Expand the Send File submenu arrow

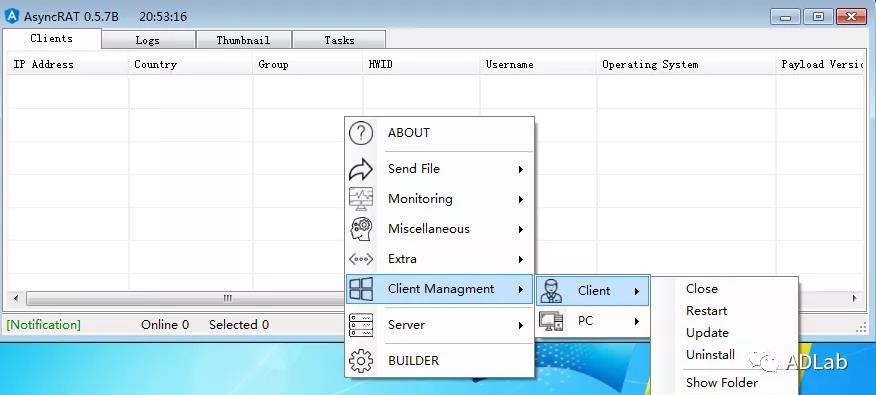point(521,169)
